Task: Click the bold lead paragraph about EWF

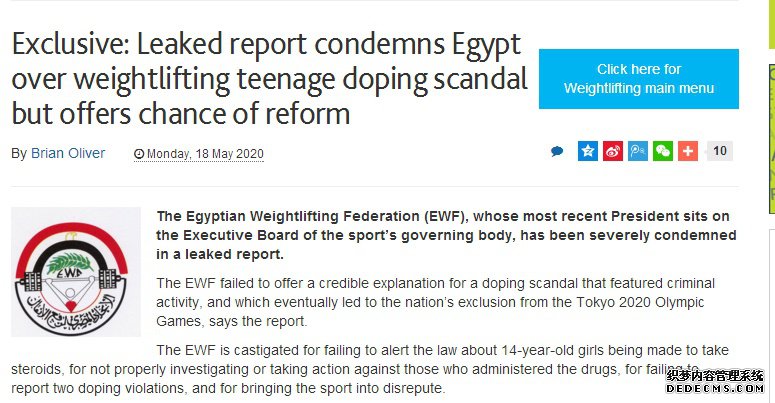Action: pos(446,235)
